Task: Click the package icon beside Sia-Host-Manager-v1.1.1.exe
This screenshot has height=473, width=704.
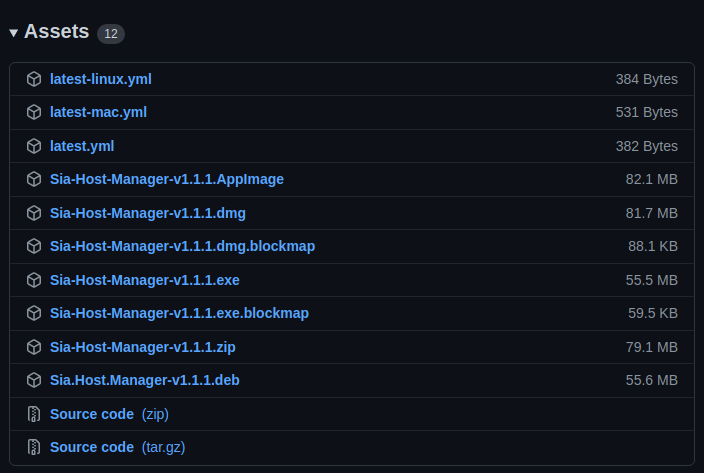Action: [34, 280]
